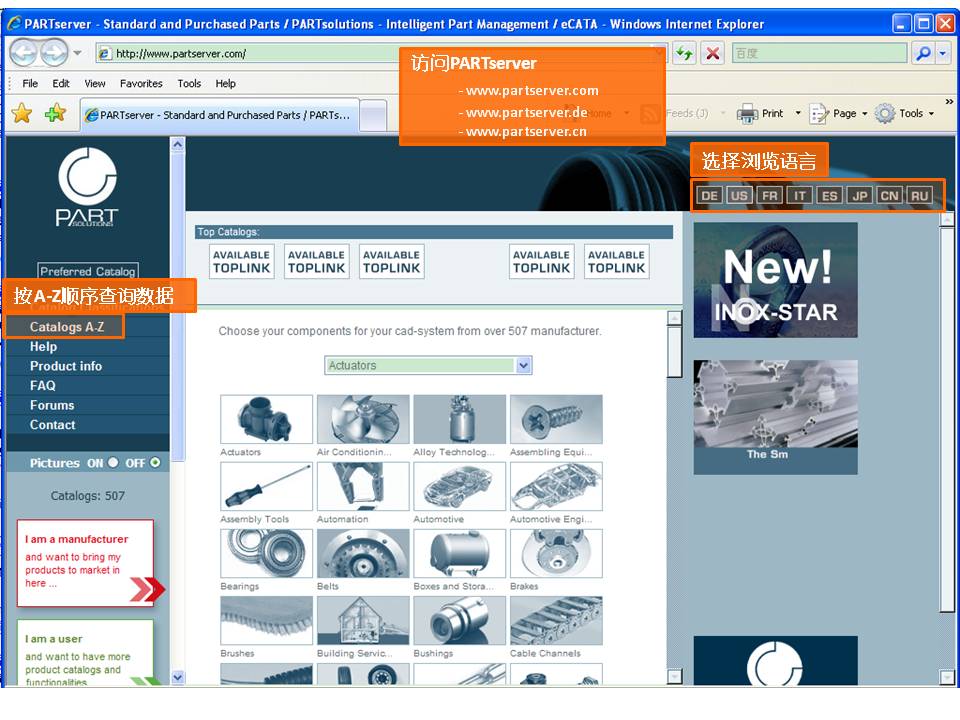Click the browser Forward arrow button
960x720 pixels.
54,53
